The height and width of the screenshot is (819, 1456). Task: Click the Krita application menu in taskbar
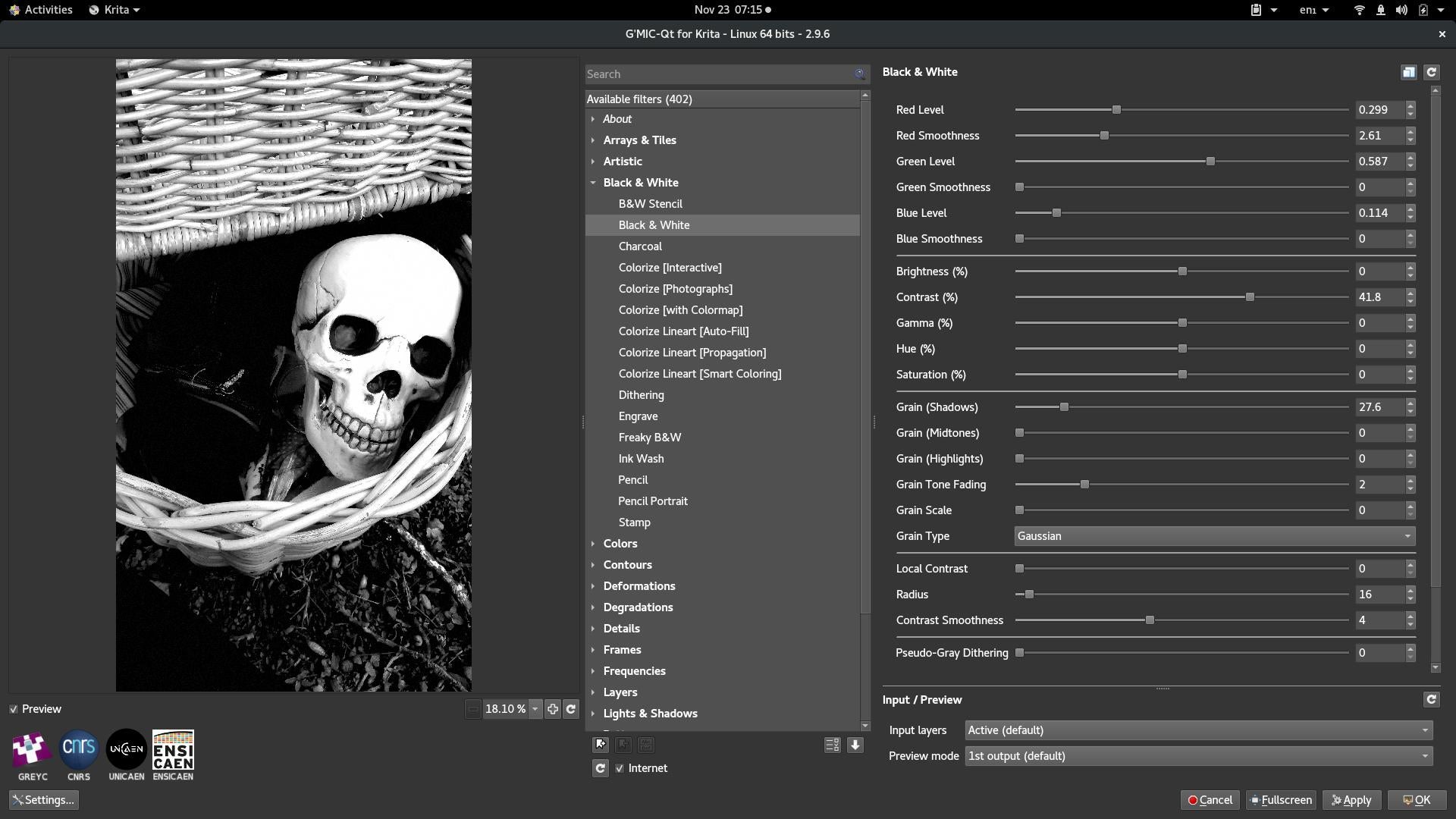pos(112,9)
